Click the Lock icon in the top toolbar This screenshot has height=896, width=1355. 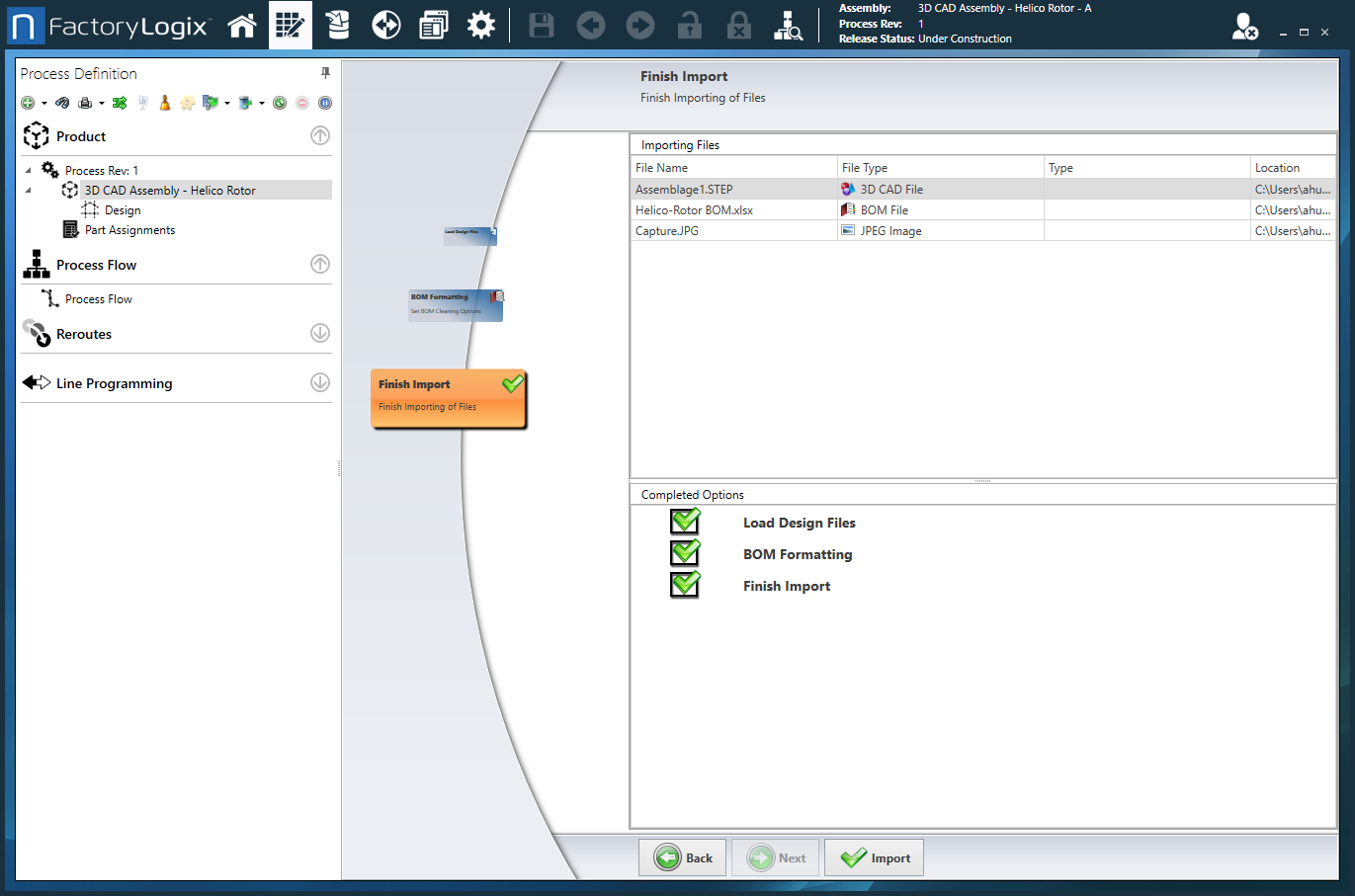coord(690,25)
